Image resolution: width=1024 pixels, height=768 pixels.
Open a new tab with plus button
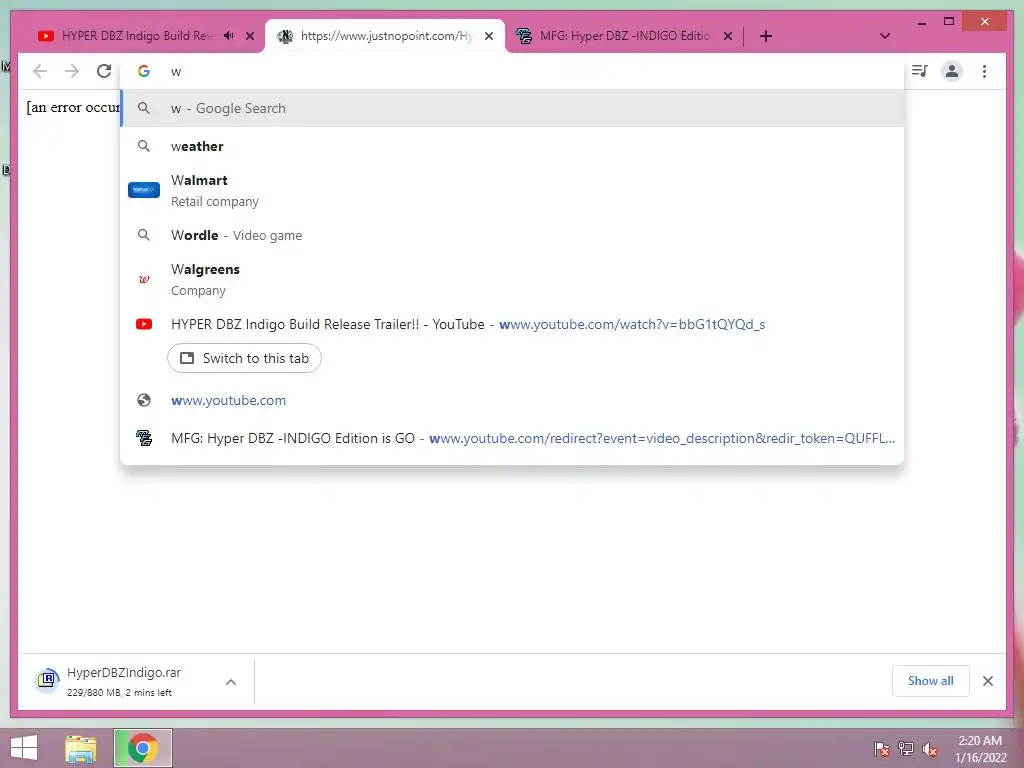(x=765, y=36)
